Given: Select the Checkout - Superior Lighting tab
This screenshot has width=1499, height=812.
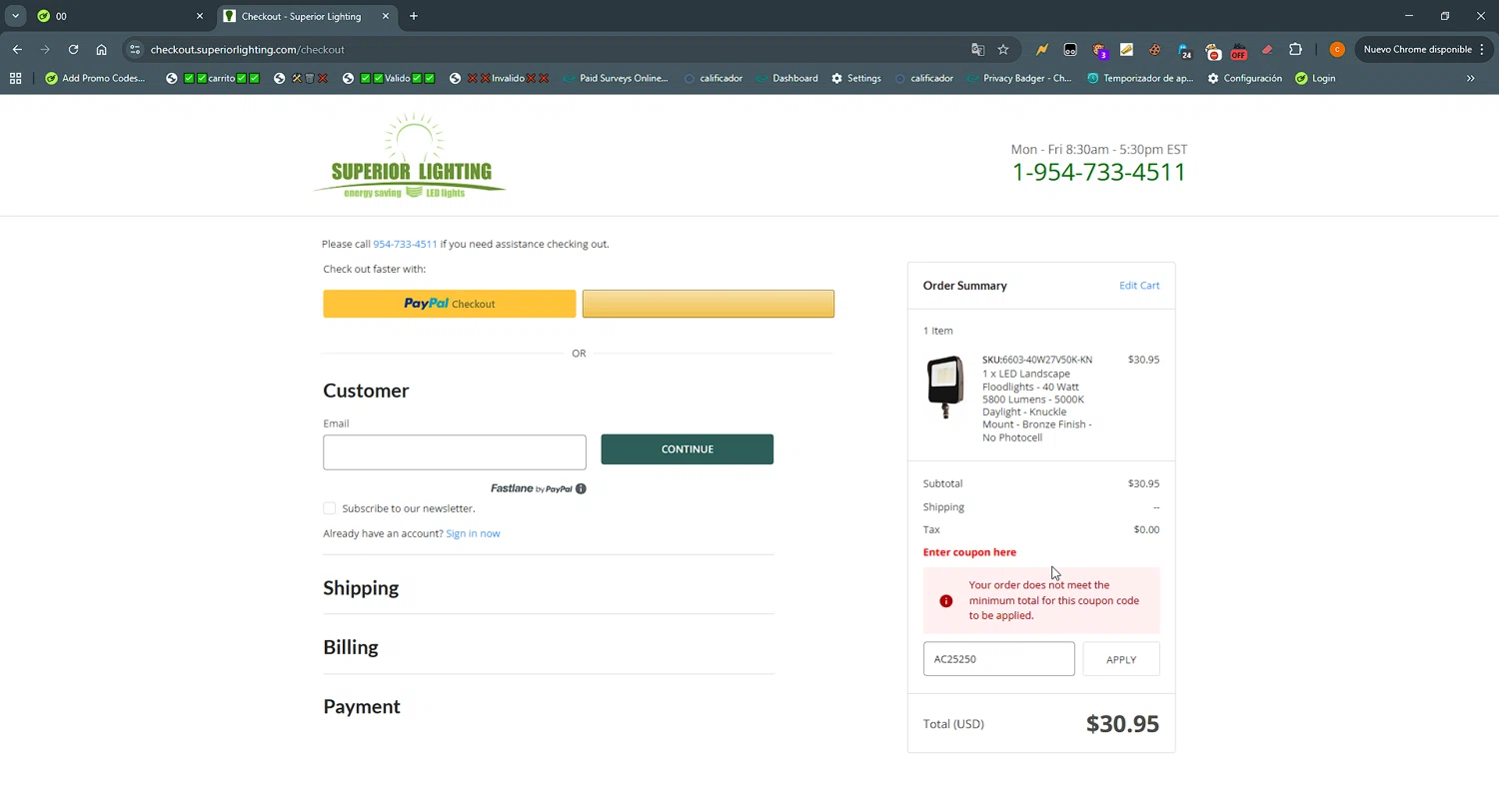Looking at the screenshot, I should pos(307,16).
